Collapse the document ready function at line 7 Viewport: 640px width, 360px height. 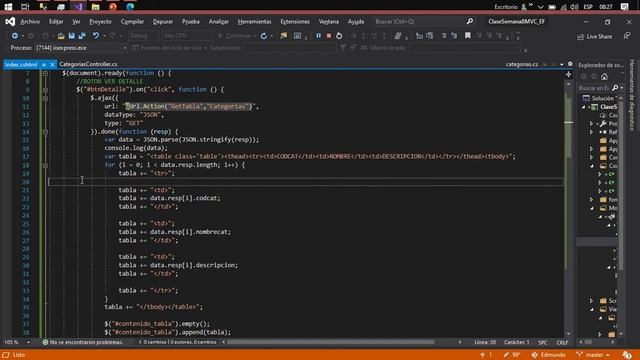click(45, 73)
